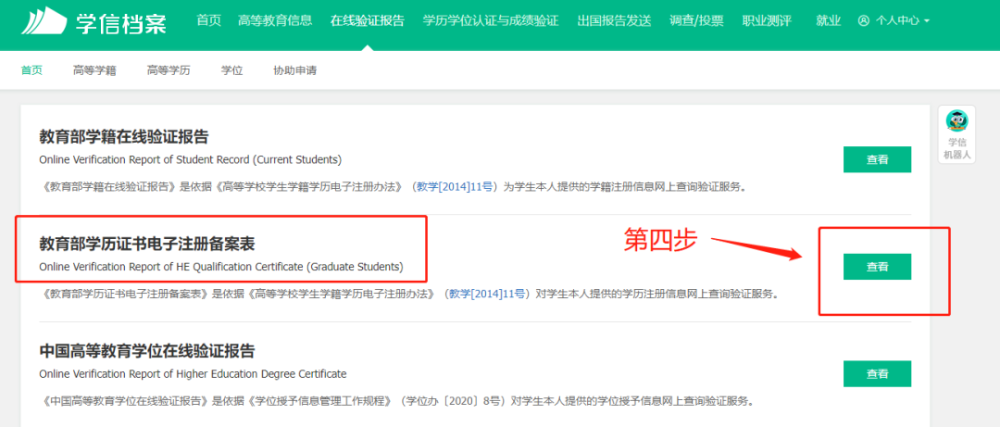Go to 职业测评 section
The width and height of the screenshot is (1000, 427).
[x=767, y=21]
